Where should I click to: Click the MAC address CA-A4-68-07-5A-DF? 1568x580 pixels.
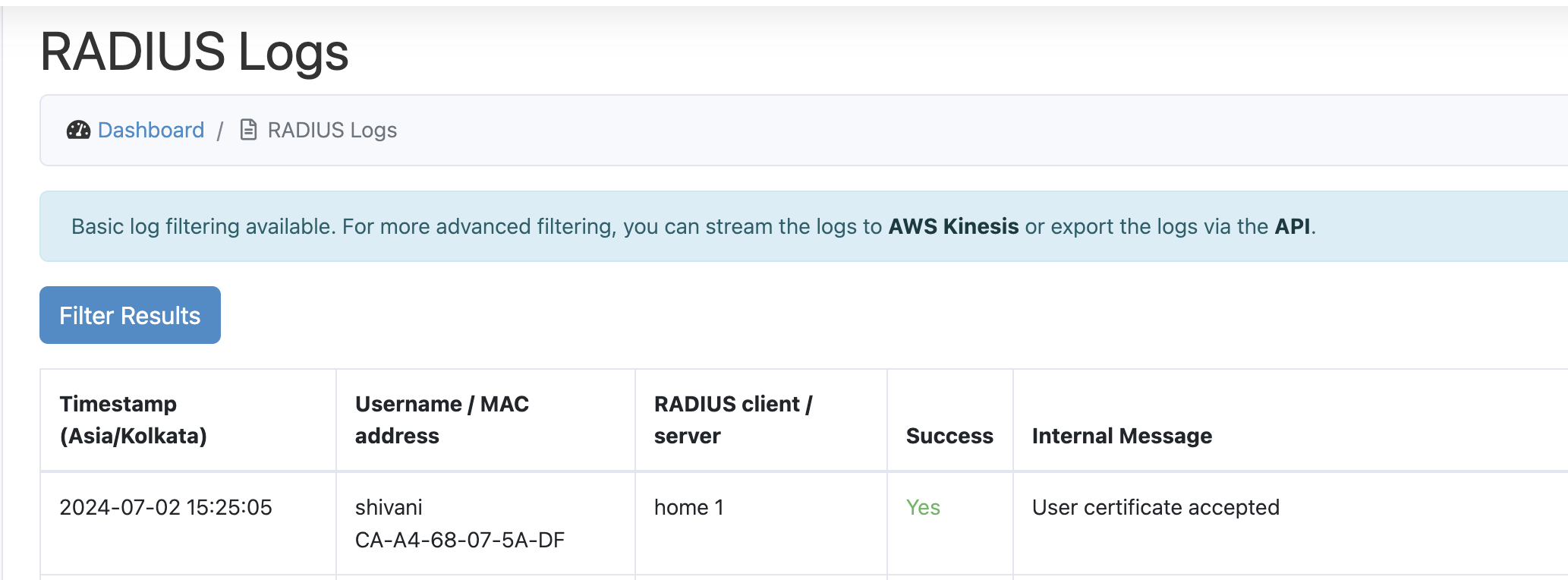tap(460, 540)
